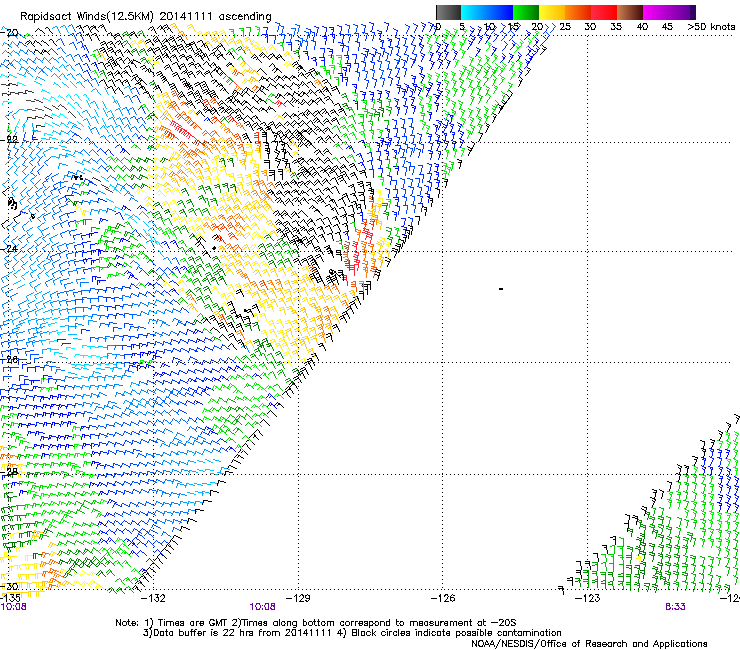Click the "-132" longitude label
The image size is (740, 650).
(x=153, y=599)
